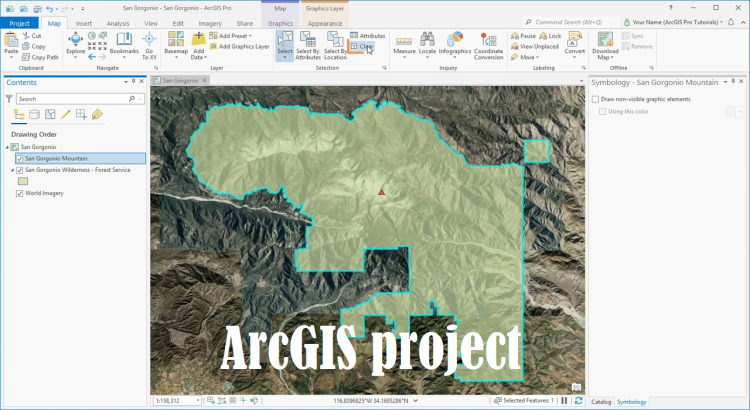Click the Refresh icon in status bar

point(578,400)
